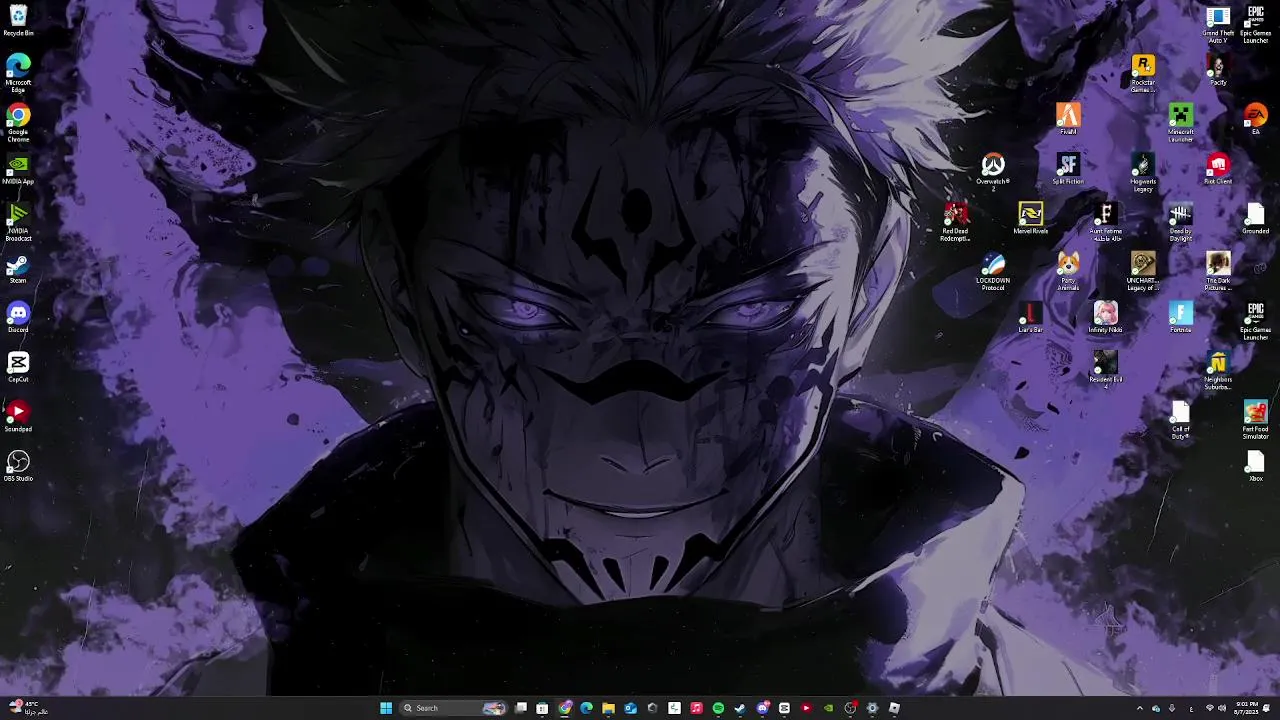Screen dimensions: 1280x720
Task: Select the Resident Evil 4 icon
Action: tap(1106, 367)
